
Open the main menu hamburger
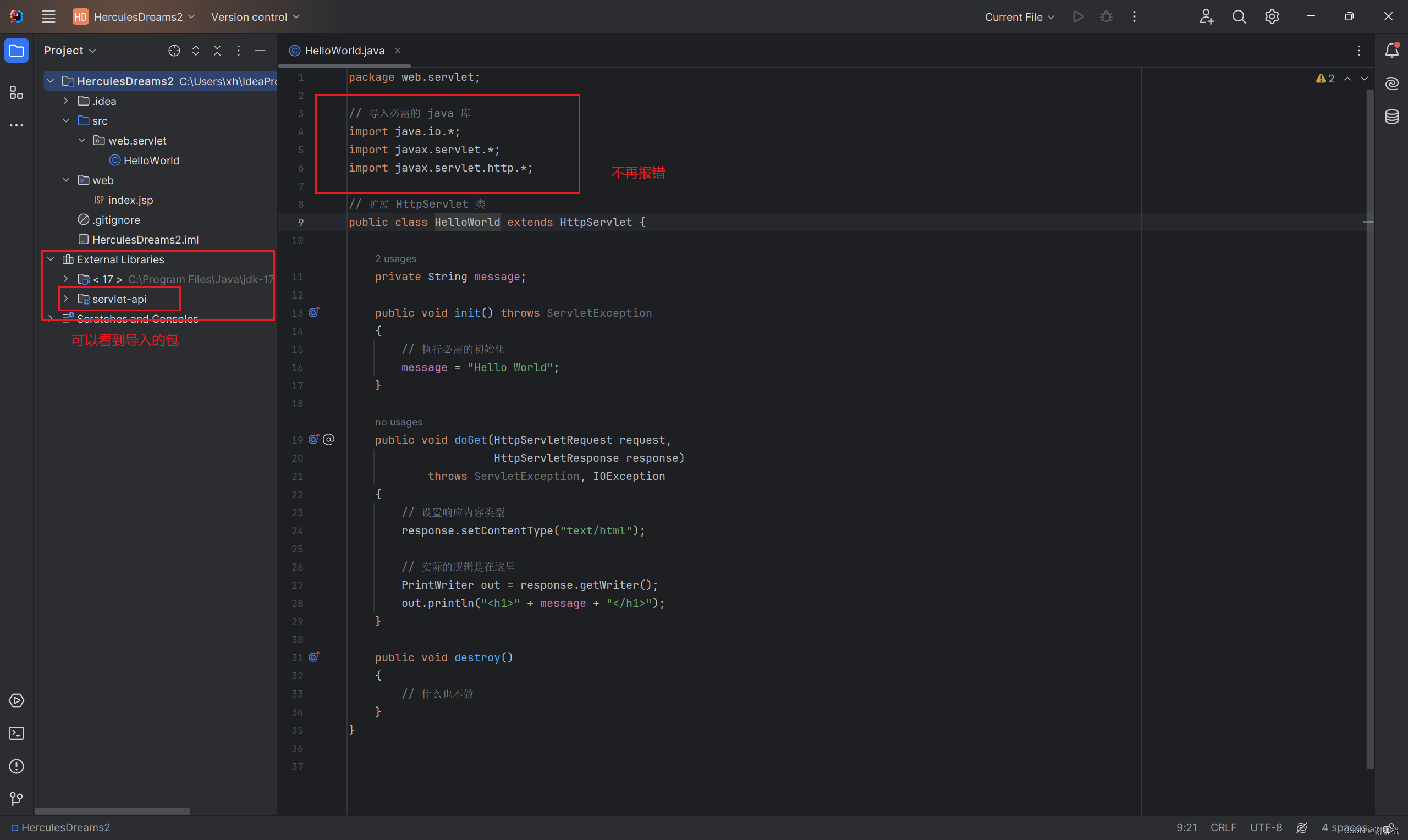[48, 16]
